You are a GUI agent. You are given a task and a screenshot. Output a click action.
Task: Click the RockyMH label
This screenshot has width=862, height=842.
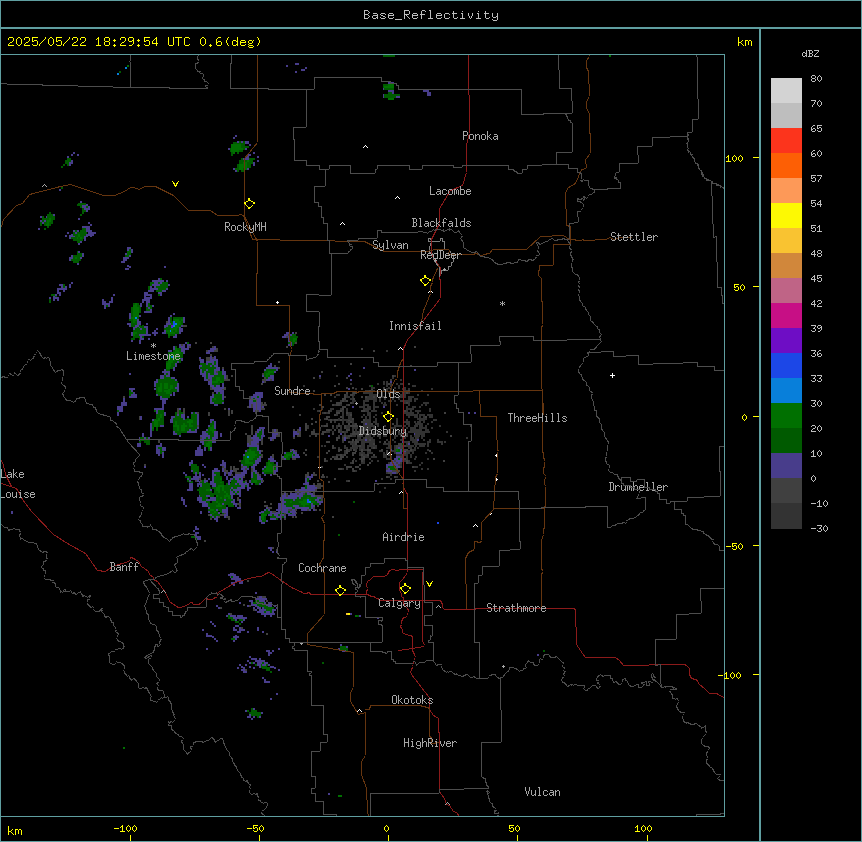click(x=245, y=227)
